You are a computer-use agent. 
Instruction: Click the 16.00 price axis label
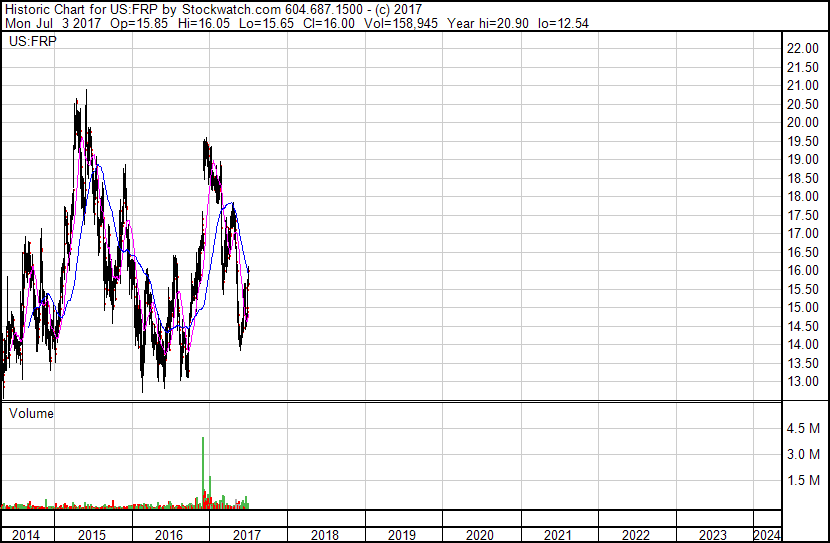click(802, 270)
